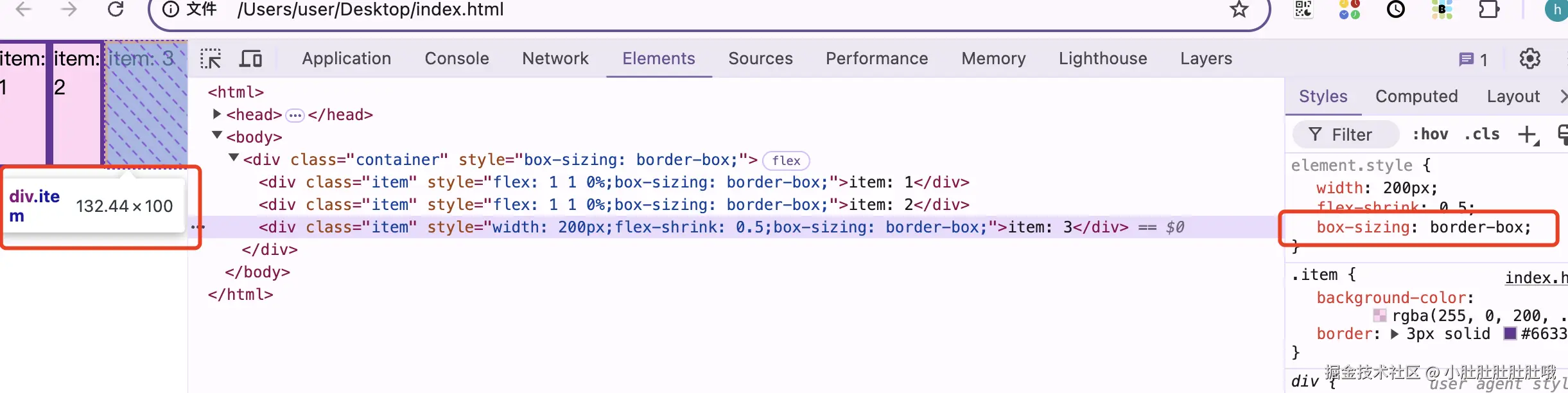This screenshot has height=393, width=1568.
Task: Bookmark this page with the star icon
Action: [1239, 9]
